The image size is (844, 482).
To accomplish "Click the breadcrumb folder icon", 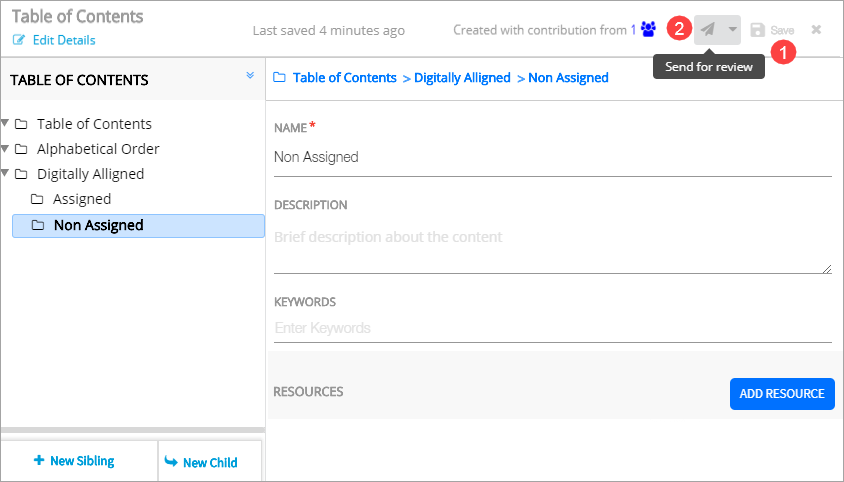I will click(x=280, y=77).
